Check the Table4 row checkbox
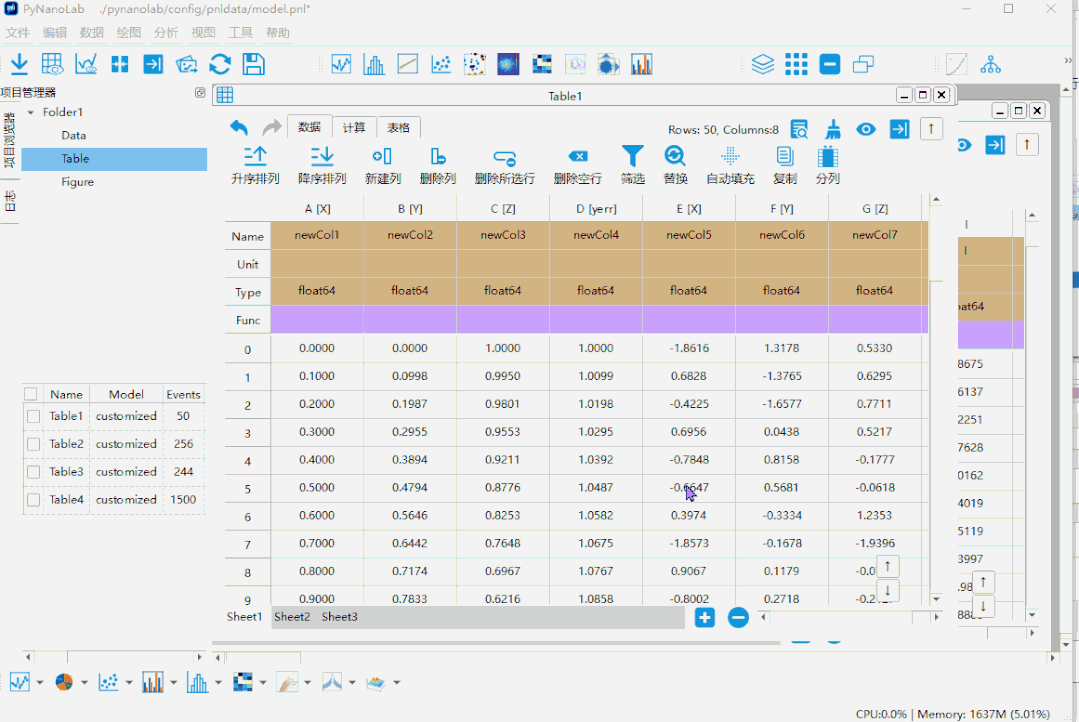Image resolution: width=1079 pixels, height=722 pixels. click(33, 500)
